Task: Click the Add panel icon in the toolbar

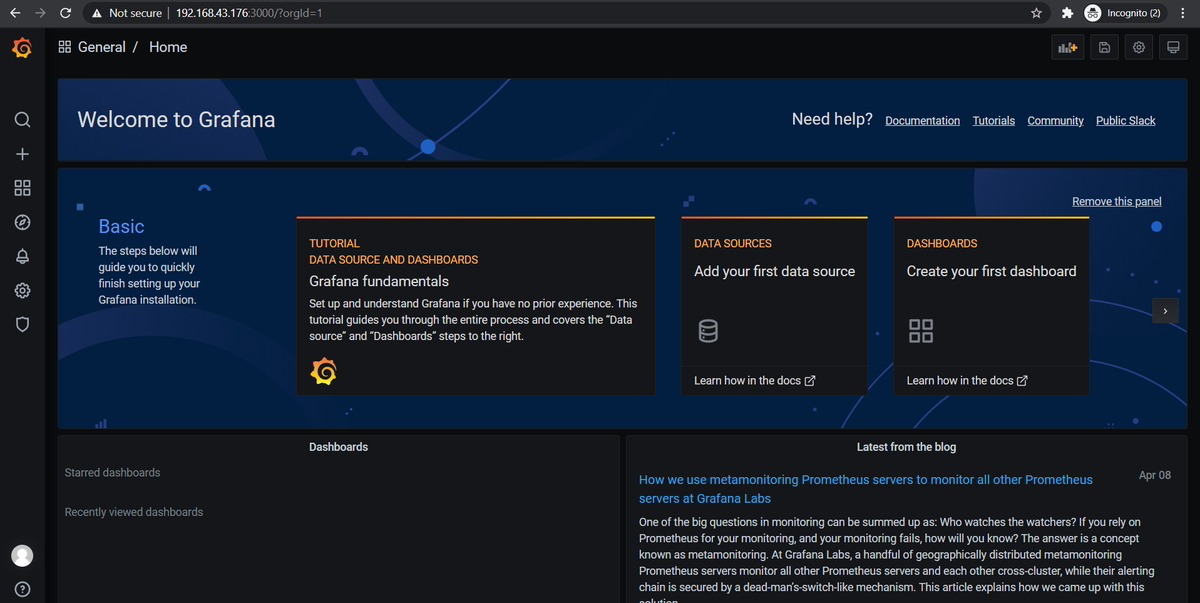Action: 1067,47
